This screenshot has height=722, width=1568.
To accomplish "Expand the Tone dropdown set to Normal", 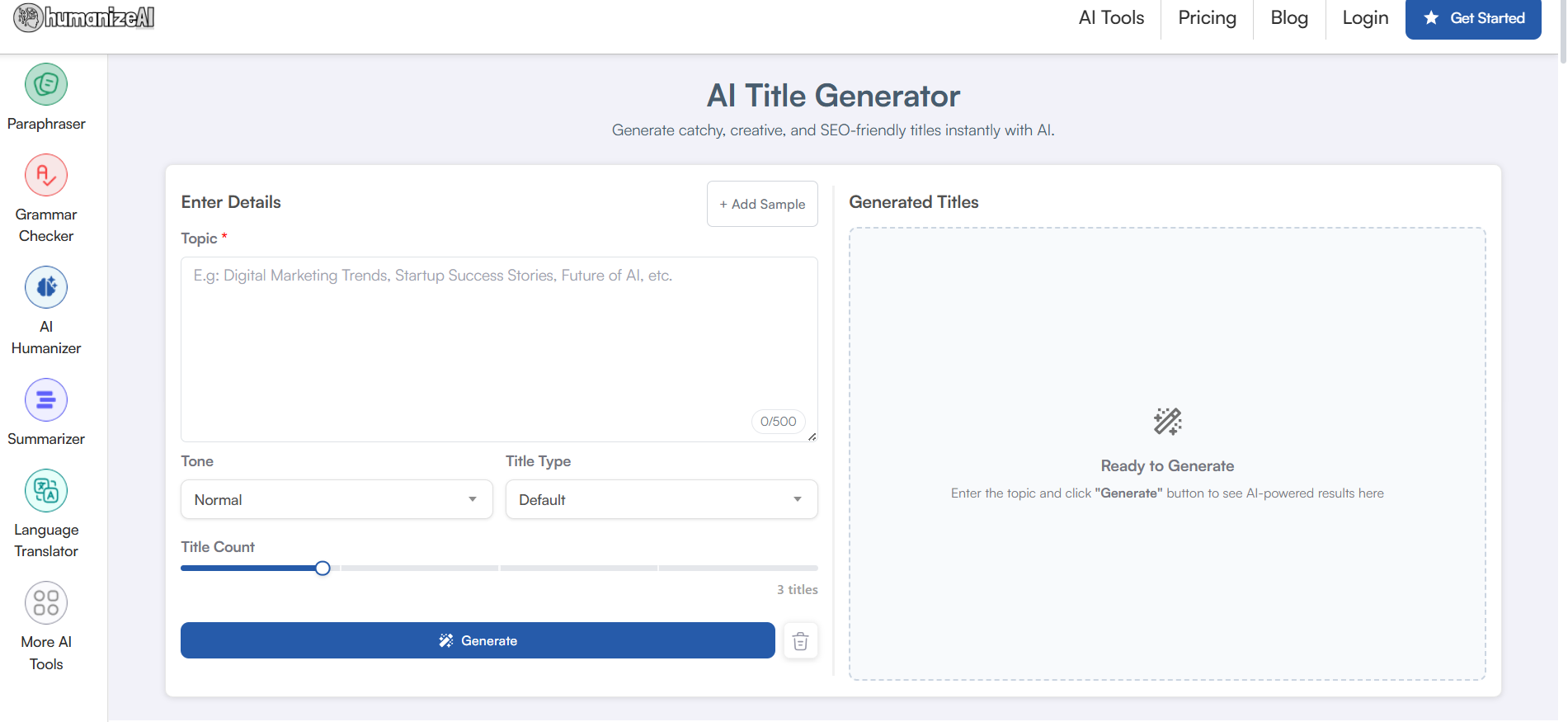I will coord(337,499).
